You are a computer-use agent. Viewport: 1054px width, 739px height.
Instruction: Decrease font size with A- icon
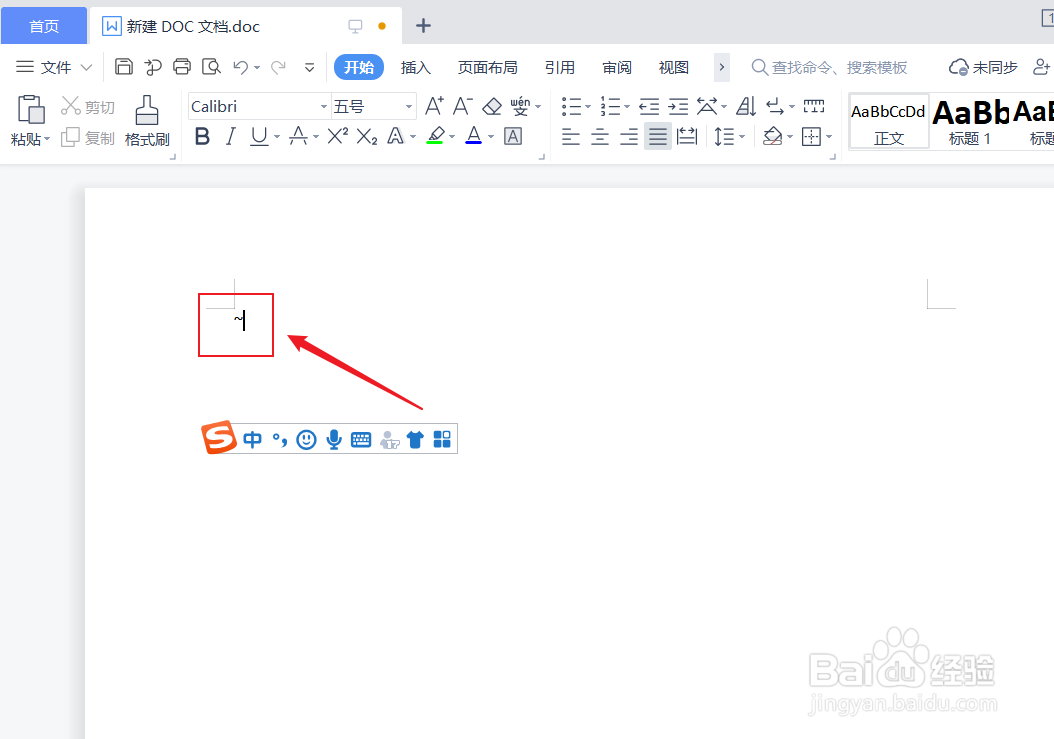pos(462,106)
